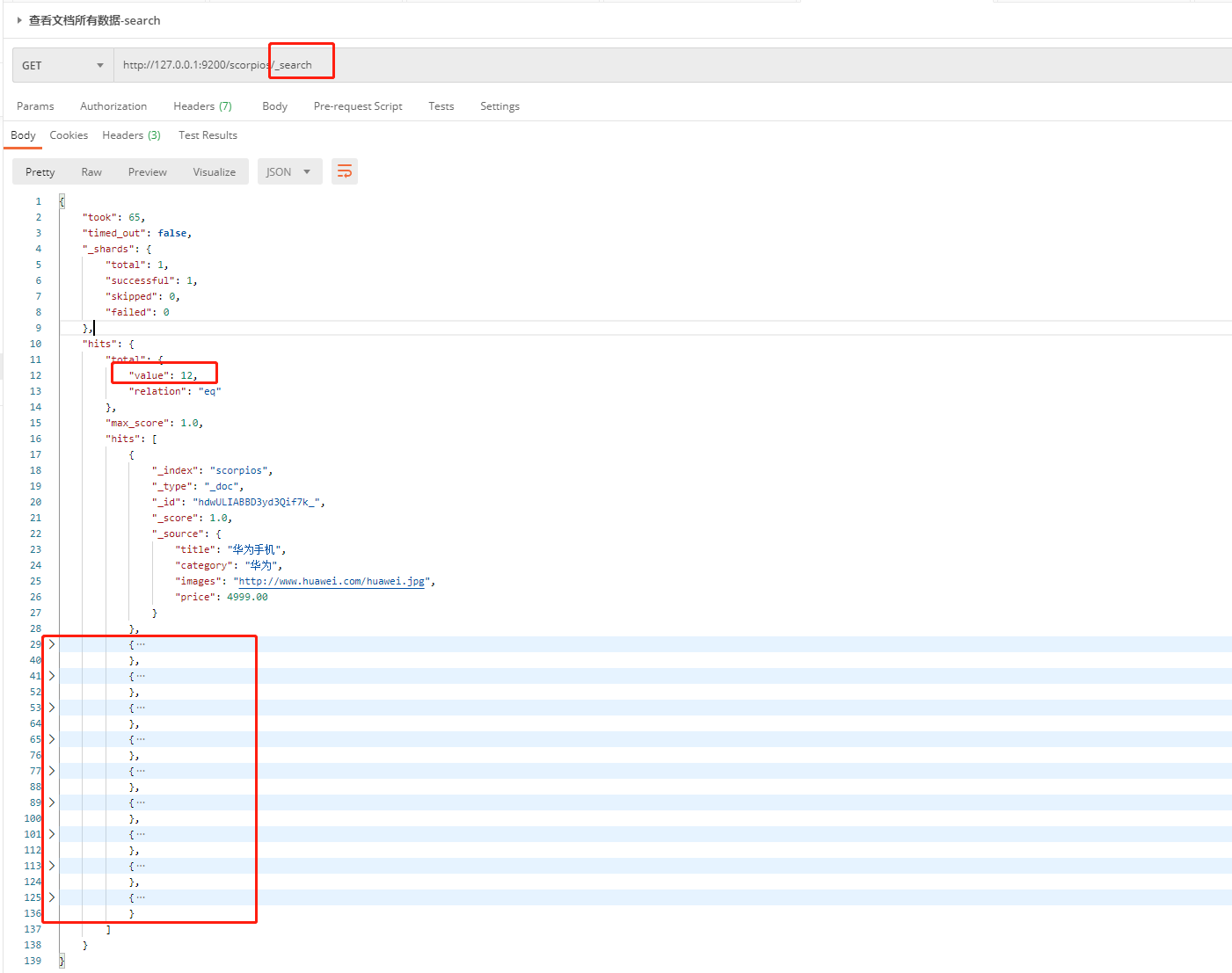
Task: Expand the folded block at line 125
Action: coord(52,897)
